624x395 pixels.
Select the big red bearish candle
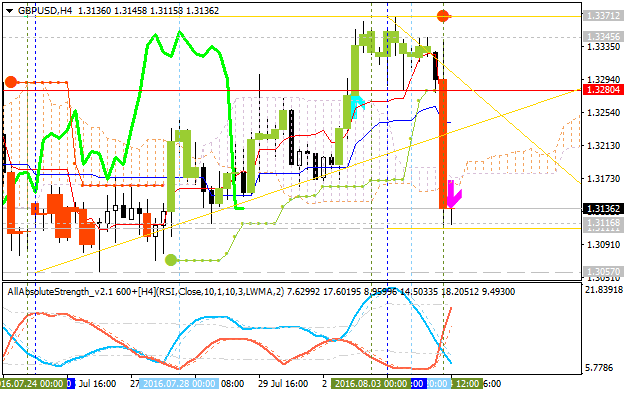coord(443,144)
